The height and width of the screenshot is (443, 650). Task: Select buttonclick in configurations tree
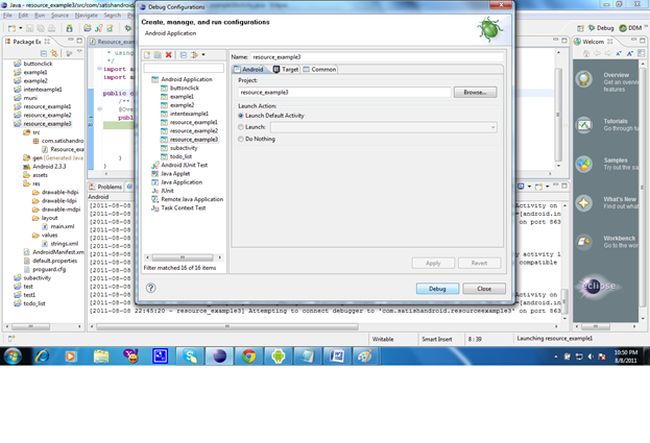pyautogui.click(x=184, y=88)
